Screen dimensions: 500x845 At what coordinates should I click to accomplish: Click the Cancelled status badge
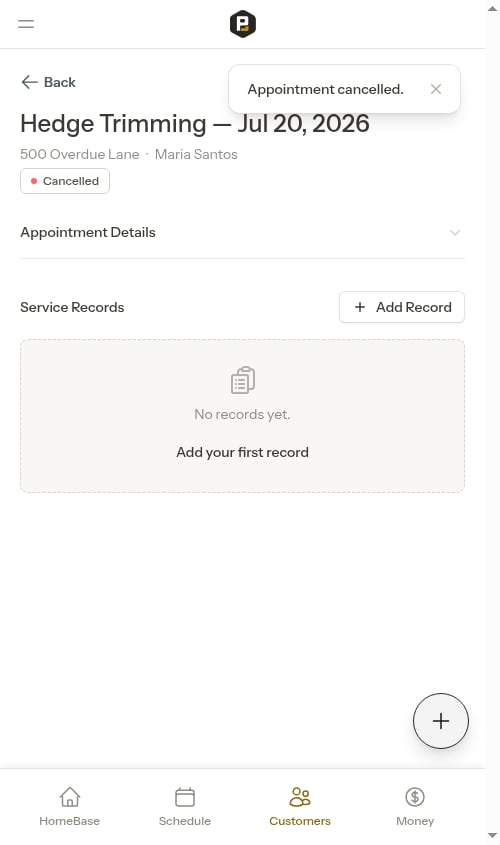65,181
